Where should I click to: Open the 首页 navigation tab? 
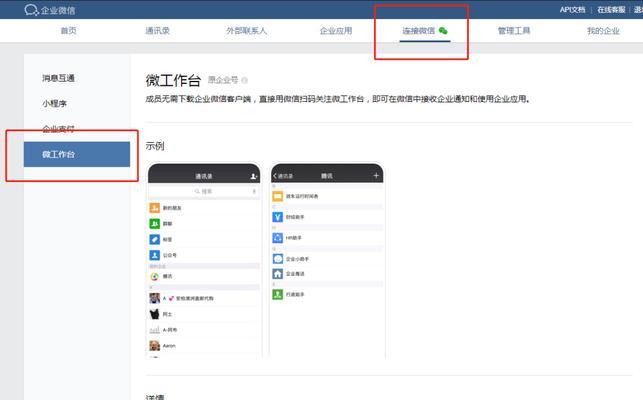coord(68,31)
